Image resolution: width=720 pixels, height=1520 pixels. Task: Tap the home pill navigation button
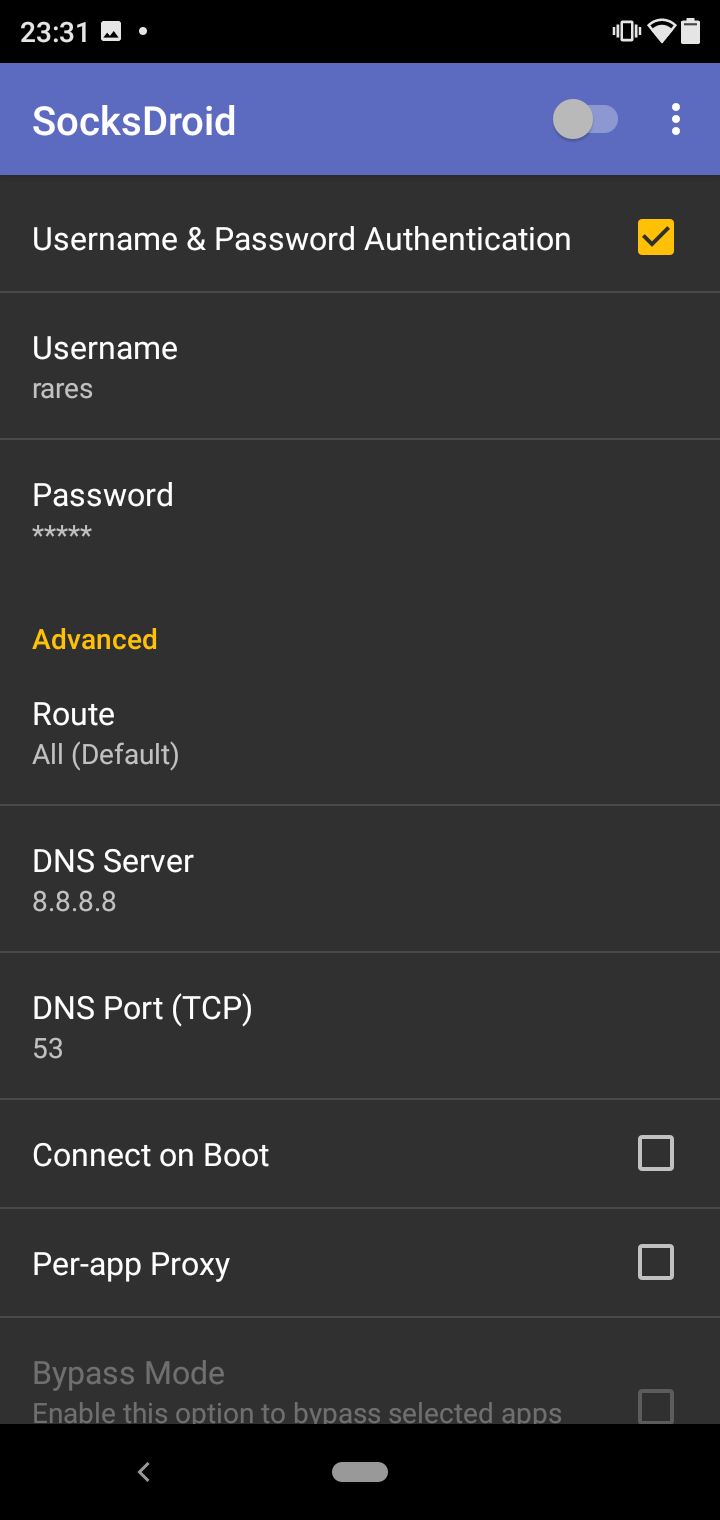pyautogui.click(x=360, y=1471)
